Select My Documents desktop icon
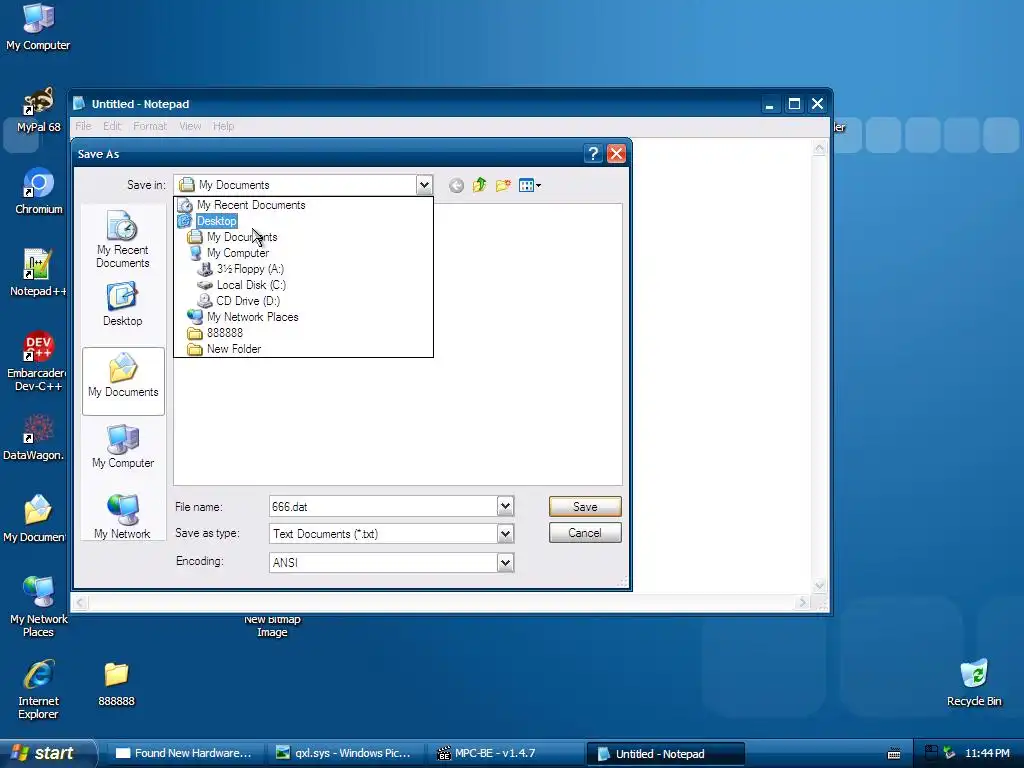Screen dimensions: 1024x768 point(36,519)
